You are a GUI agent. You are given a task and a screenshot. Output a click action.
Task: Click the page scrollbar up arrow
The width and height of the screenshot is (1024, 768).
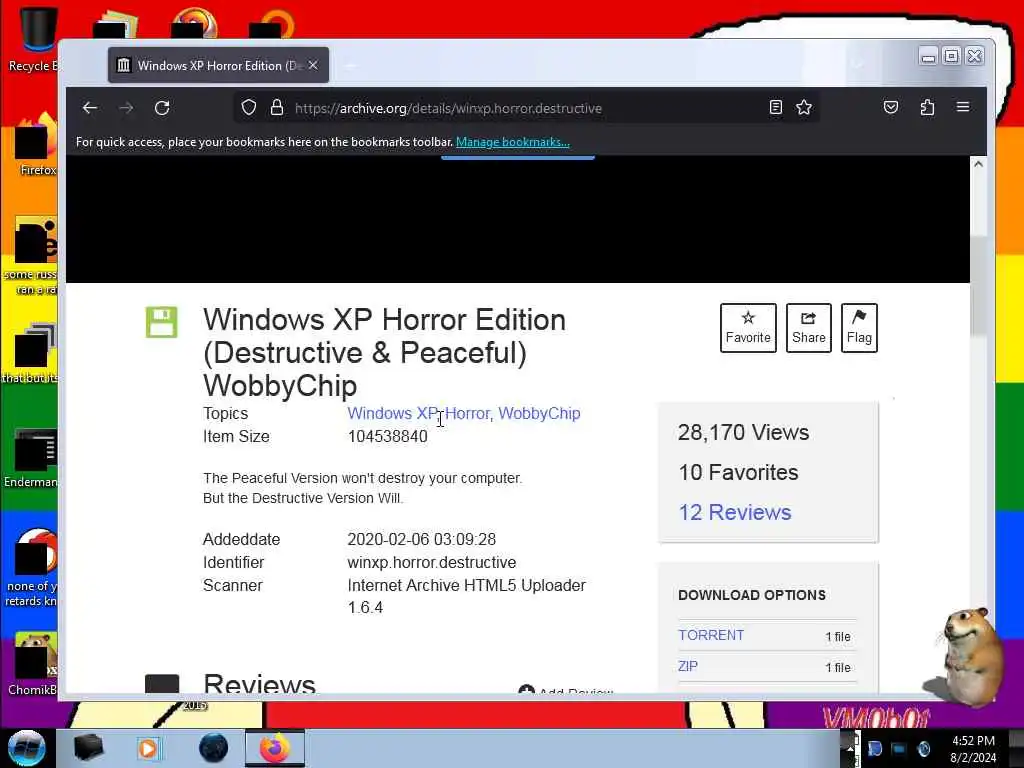click(x=978, y=165)
